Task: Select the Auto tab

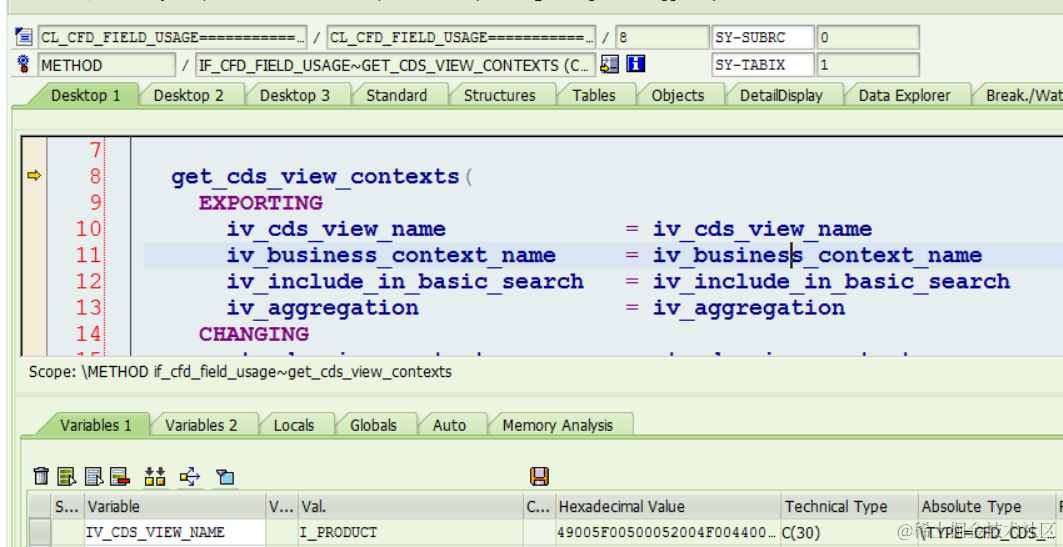Action: 449,426
